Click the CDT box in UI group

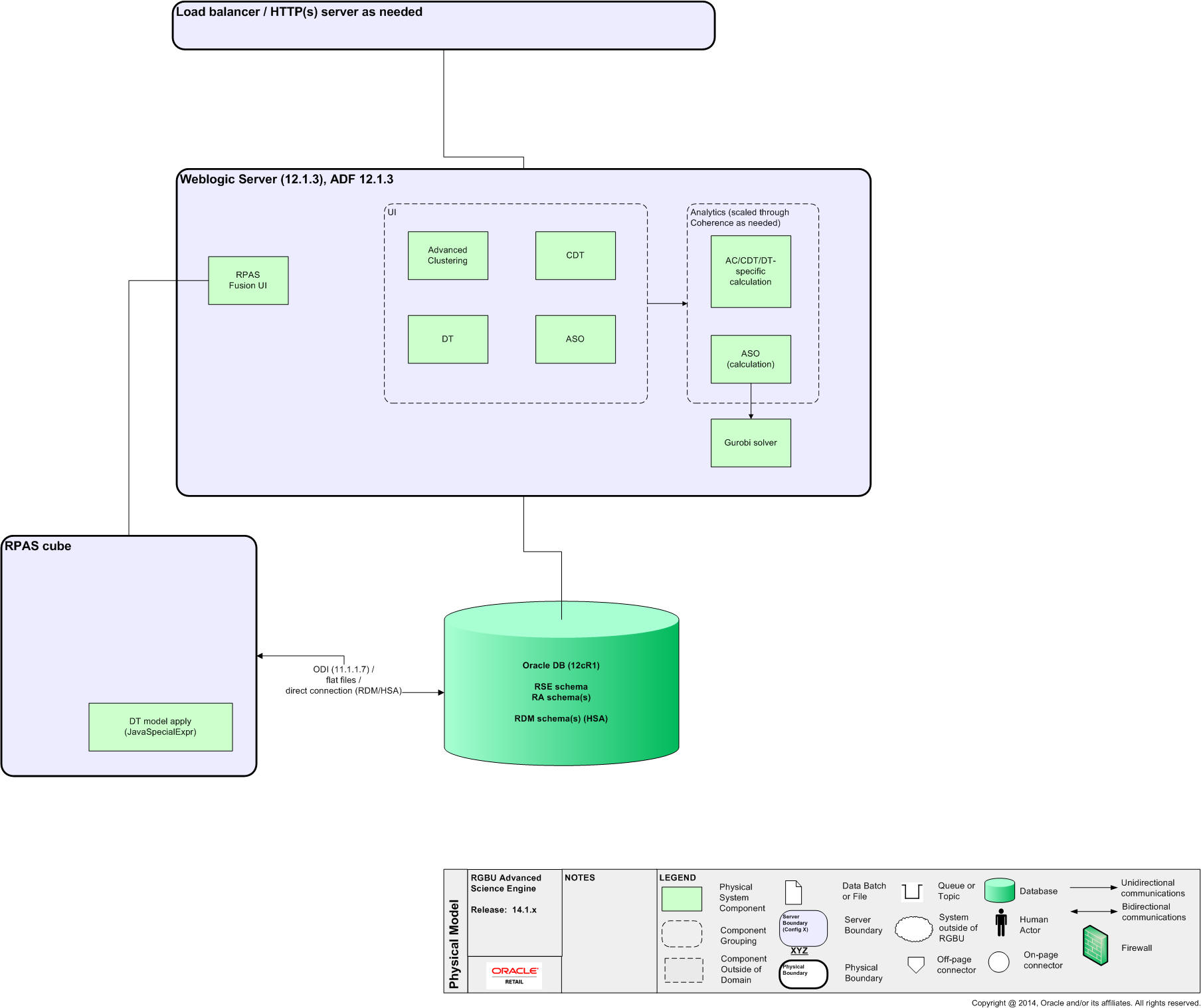[575, 255]
